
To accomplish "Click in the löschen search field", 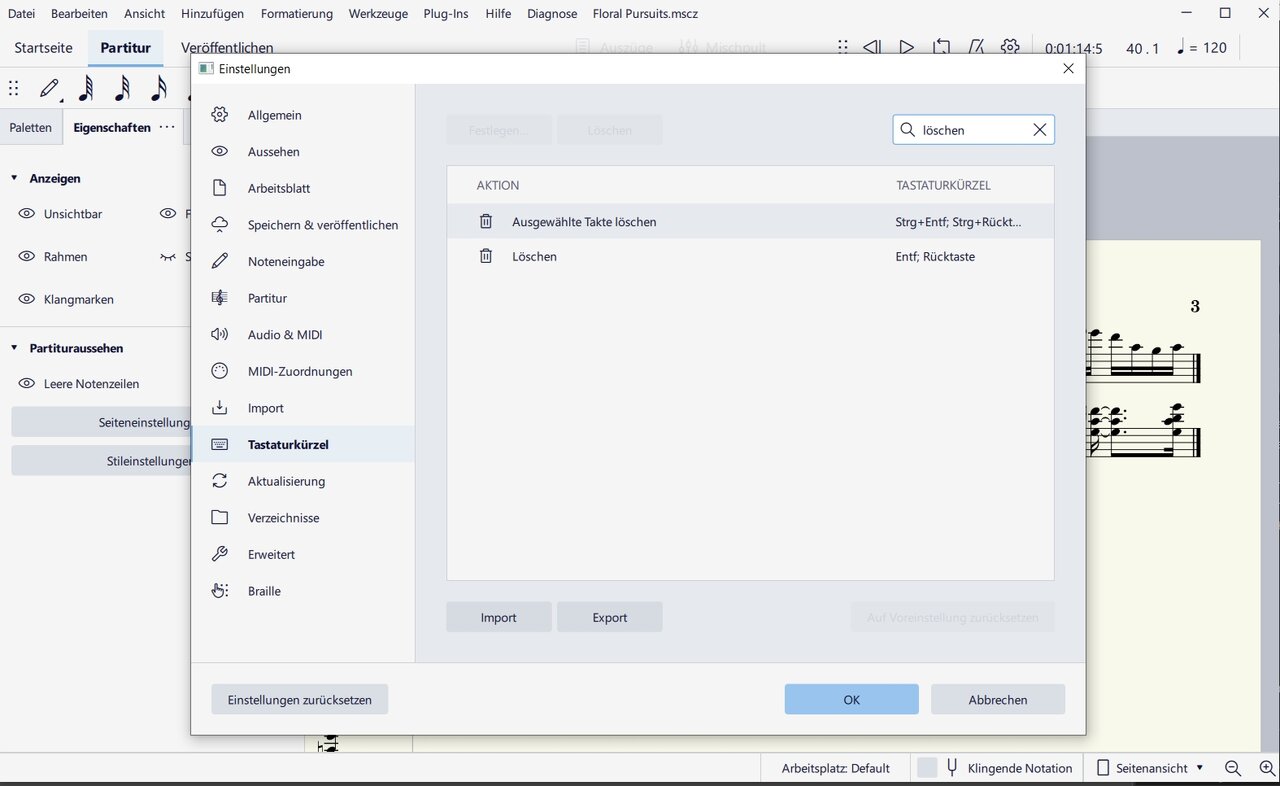I will pos(970,130).
